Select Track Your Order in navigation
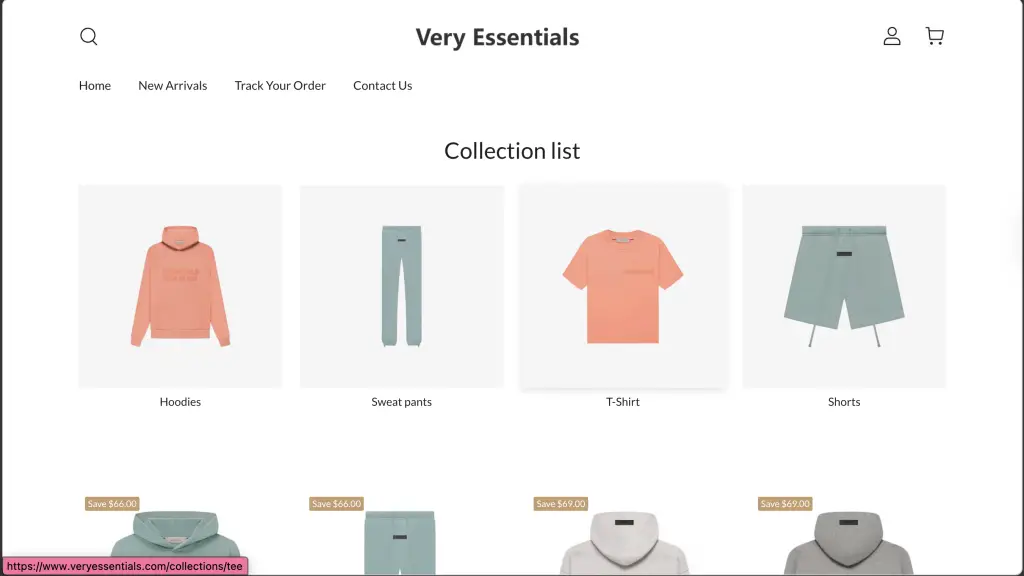The width and height of the screenshot is (1024, 576). coord(280,86)
